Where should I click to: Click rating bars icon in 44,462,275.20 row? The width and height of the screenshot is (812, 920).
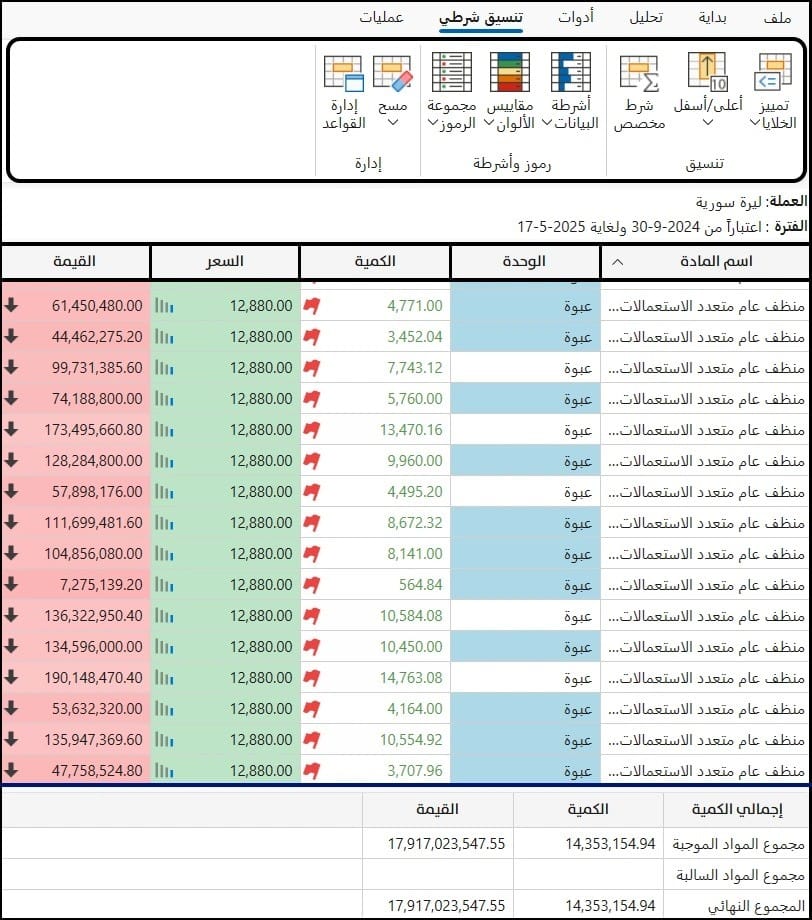[x=164, y=337]
